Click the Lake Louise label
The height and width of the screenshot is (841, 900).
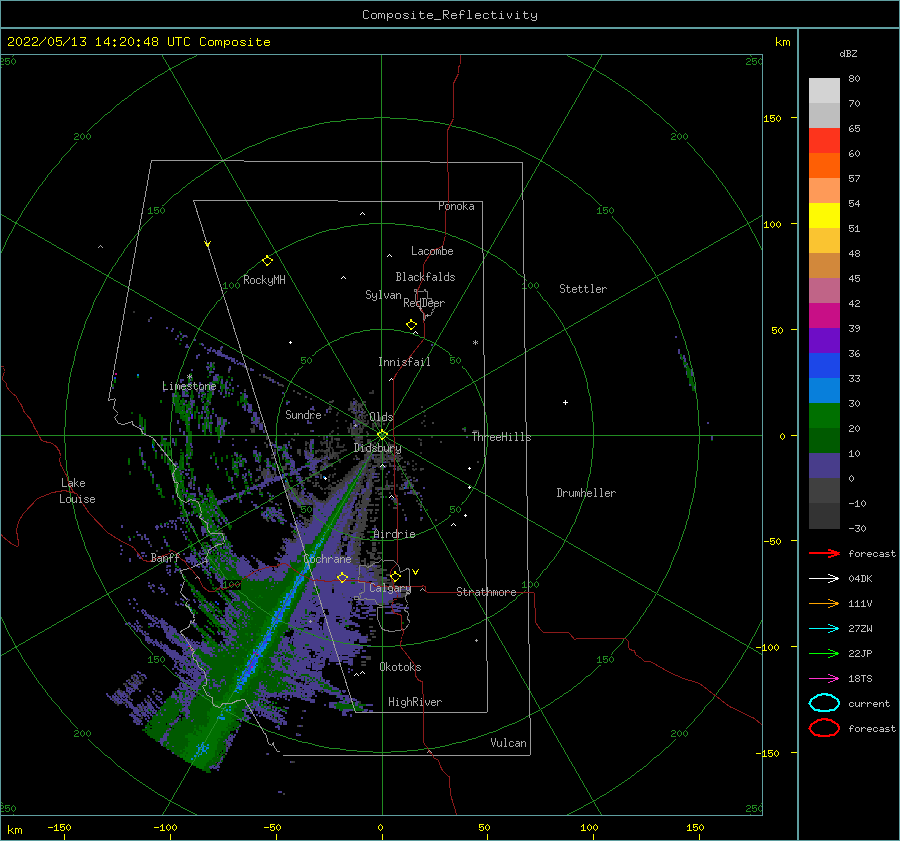[77, 491]
